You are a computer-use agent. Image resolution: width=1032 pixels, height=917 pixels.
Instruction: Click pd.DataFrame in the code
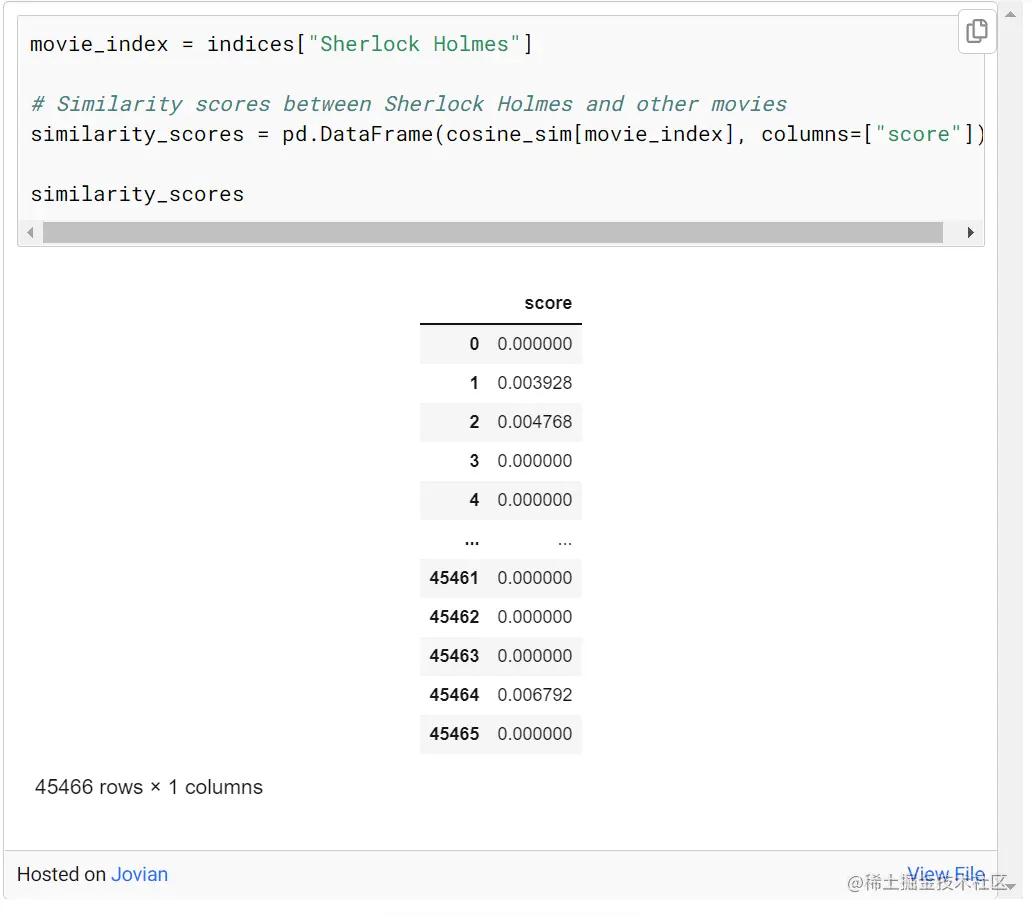click(357, 134)
